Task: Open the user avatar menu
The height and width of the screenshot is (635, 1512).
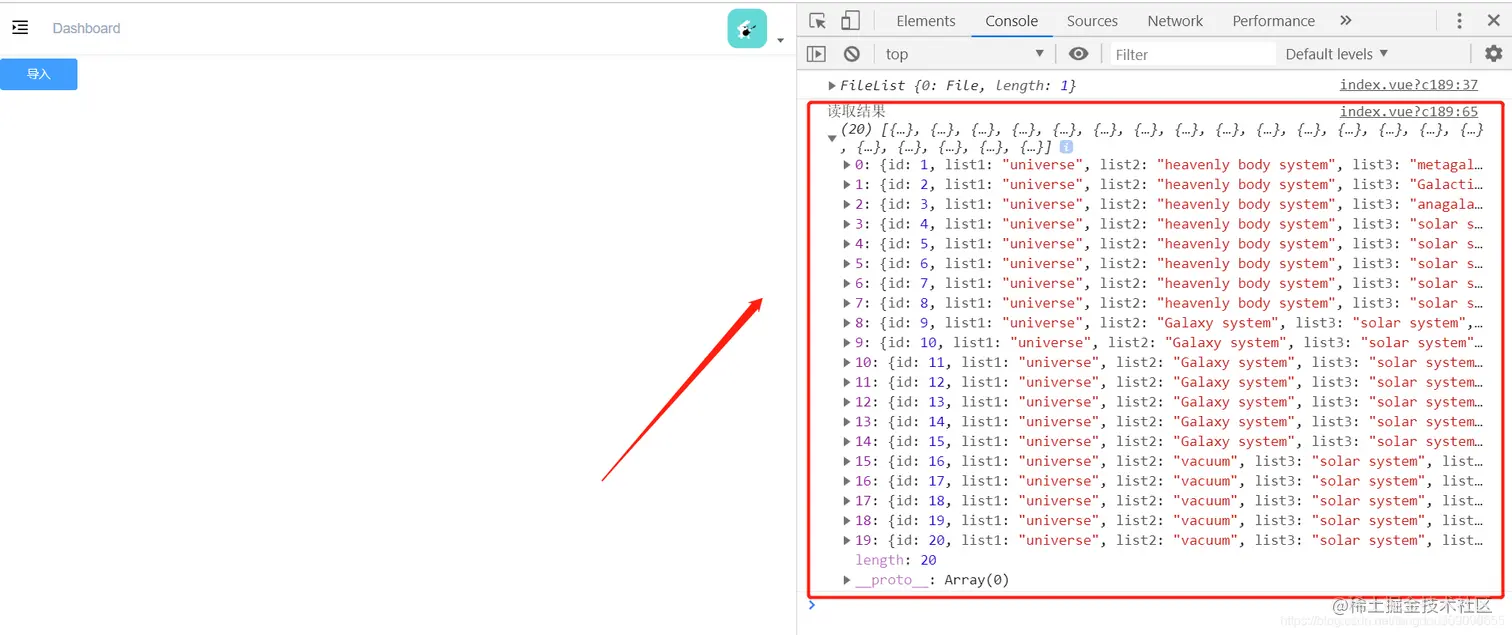Action: tap(747, 29)
